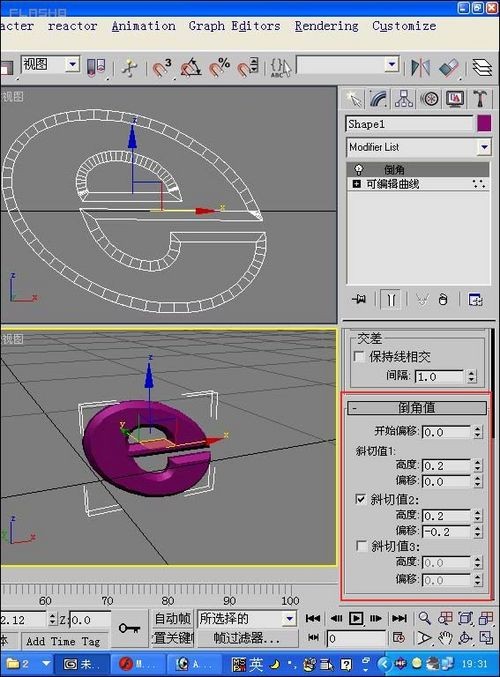Switch to the Utilities hammer tab

point(480,99)
